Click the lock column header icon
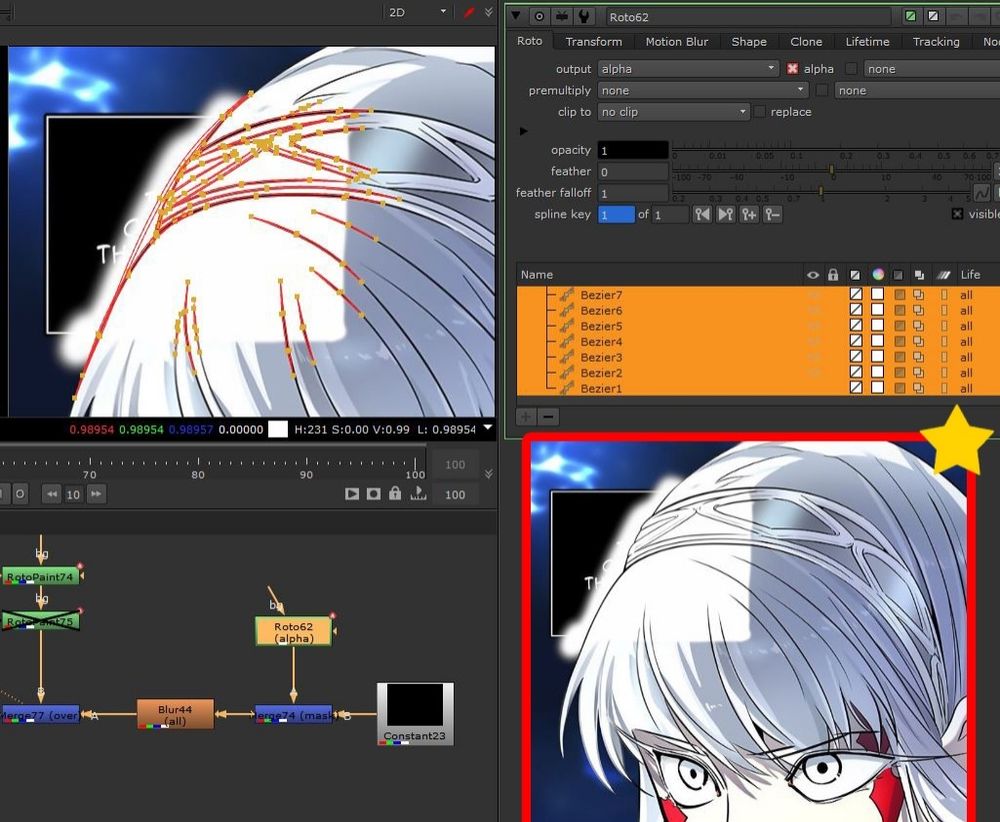 833,275
